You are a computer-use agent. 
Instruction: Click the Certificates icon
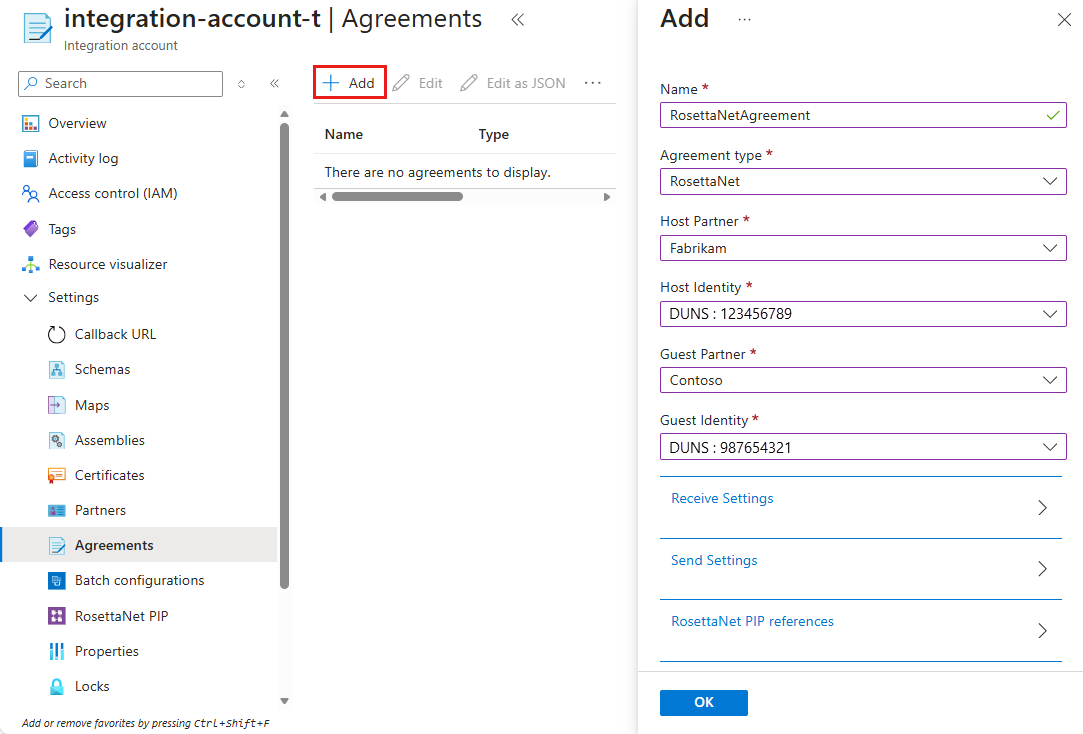click(x=57, y=475)
